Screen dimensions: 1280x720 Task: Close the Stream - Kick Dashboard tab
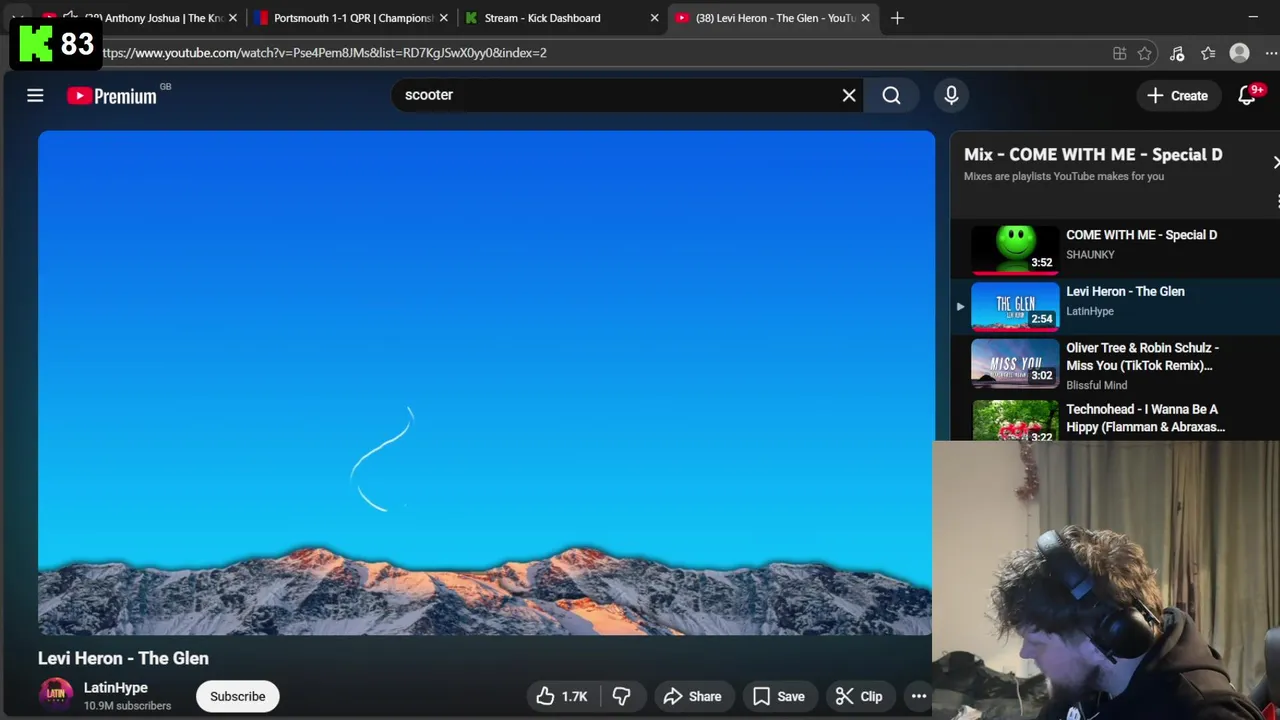tap(654, 18)
